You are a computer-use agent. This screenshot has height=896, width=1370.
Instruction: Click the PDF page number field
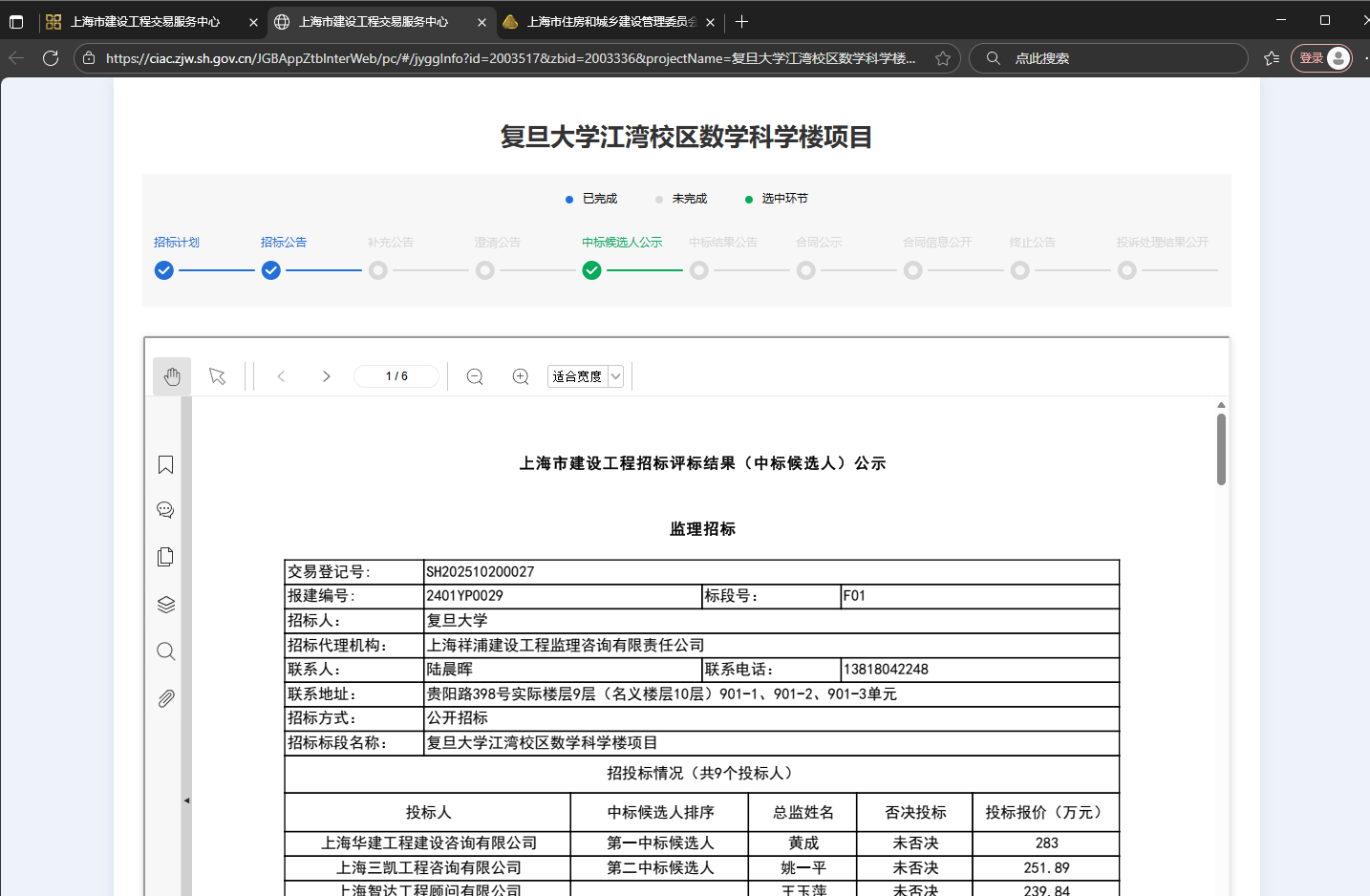(396, 376)
